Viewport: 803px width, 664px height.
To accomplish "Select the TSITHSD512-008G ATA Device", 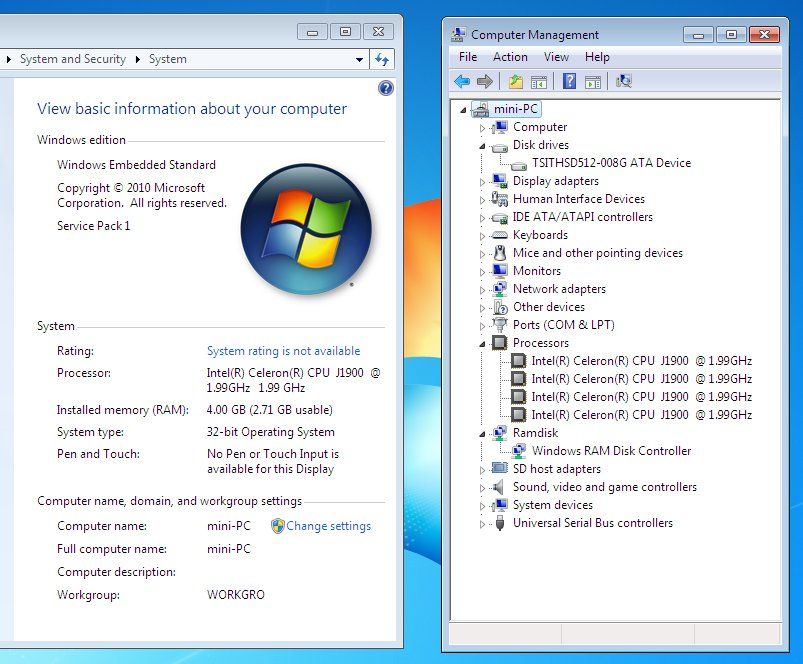I will point(611,163).
